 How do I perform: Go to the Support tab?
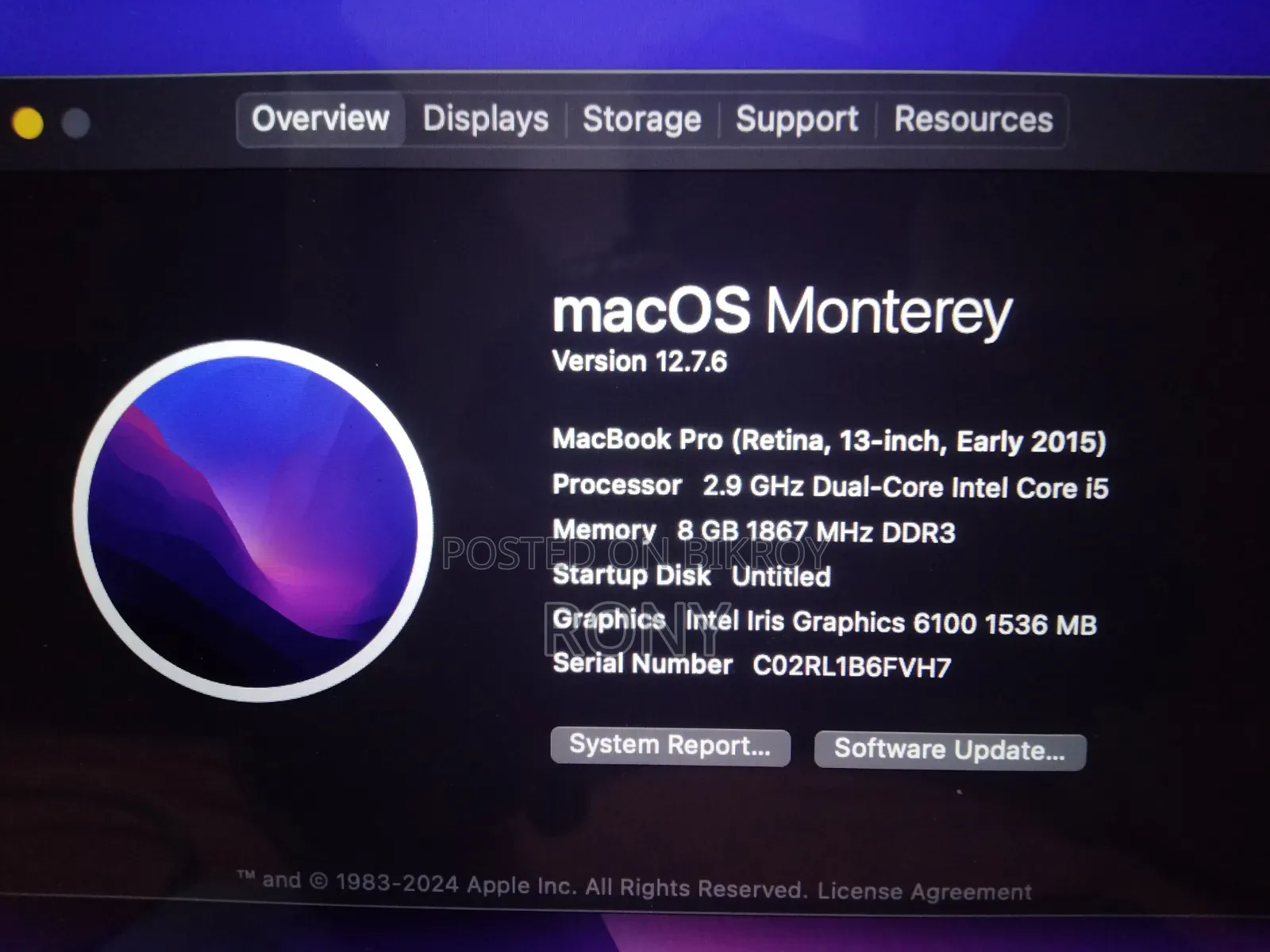797,120
